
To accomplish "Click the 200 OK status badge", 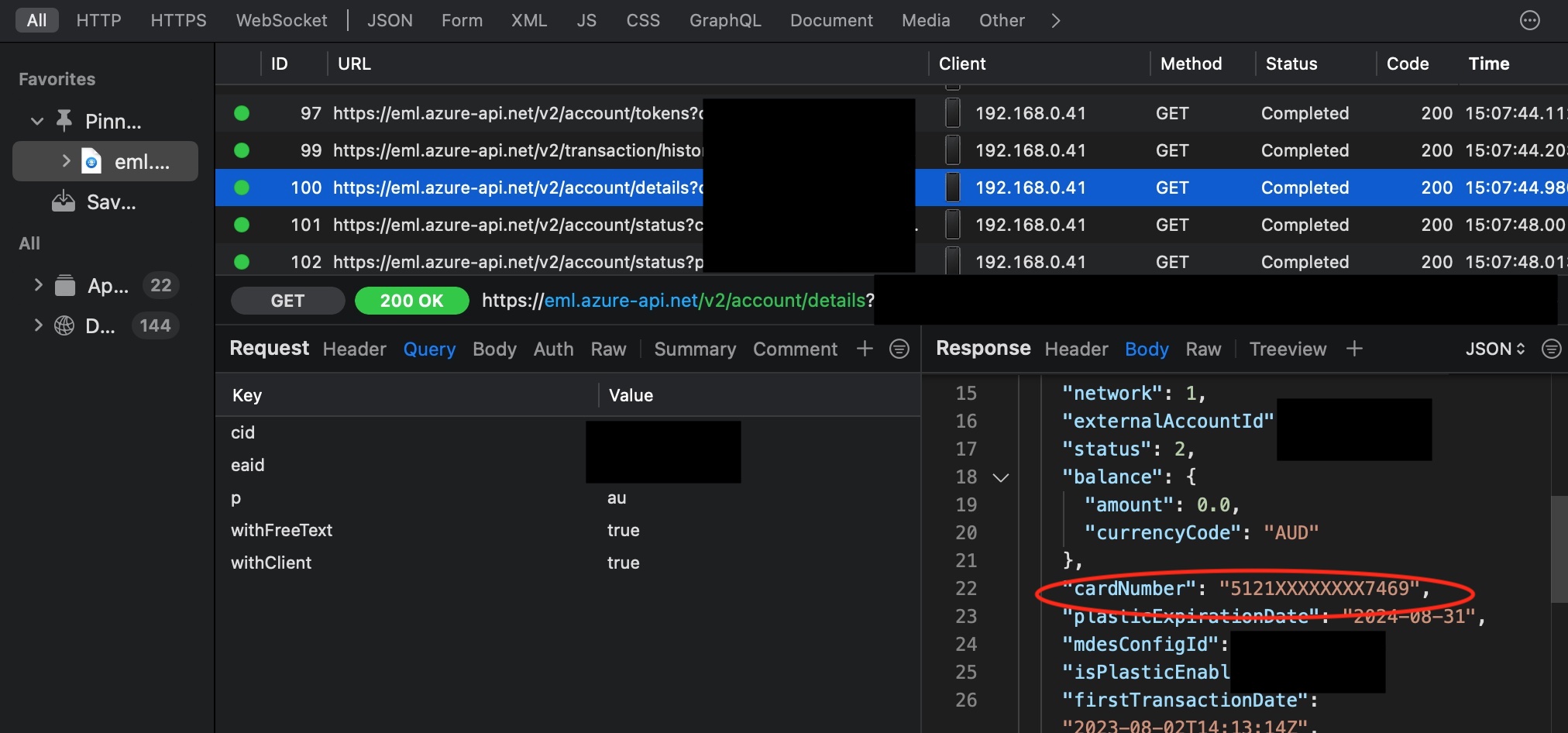I will (x=411, y=301).
